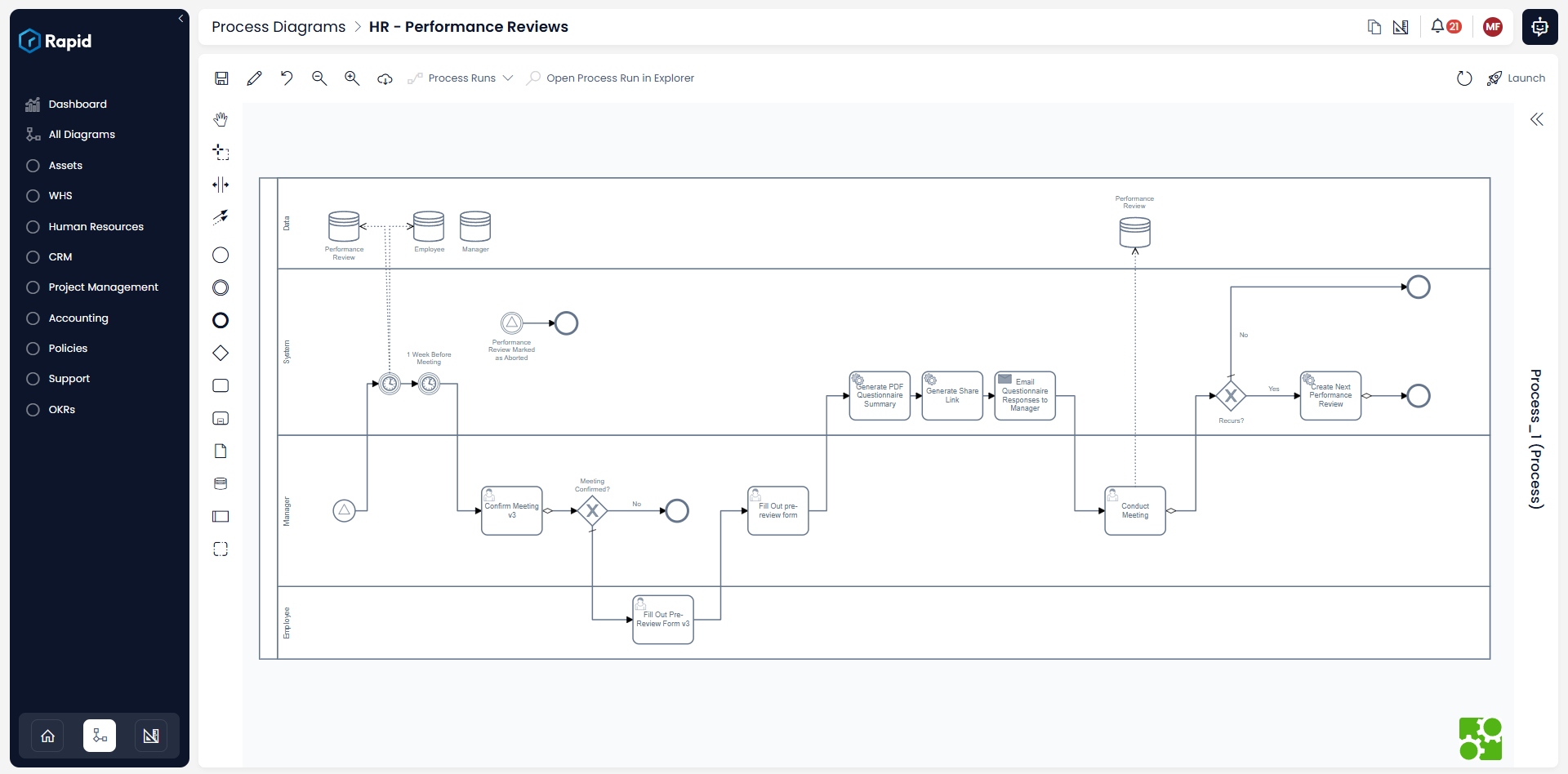Select Email Questionnaire Responses to Manager task
This screenshot has height=774, width=1568.
[x=1025, y=396]
